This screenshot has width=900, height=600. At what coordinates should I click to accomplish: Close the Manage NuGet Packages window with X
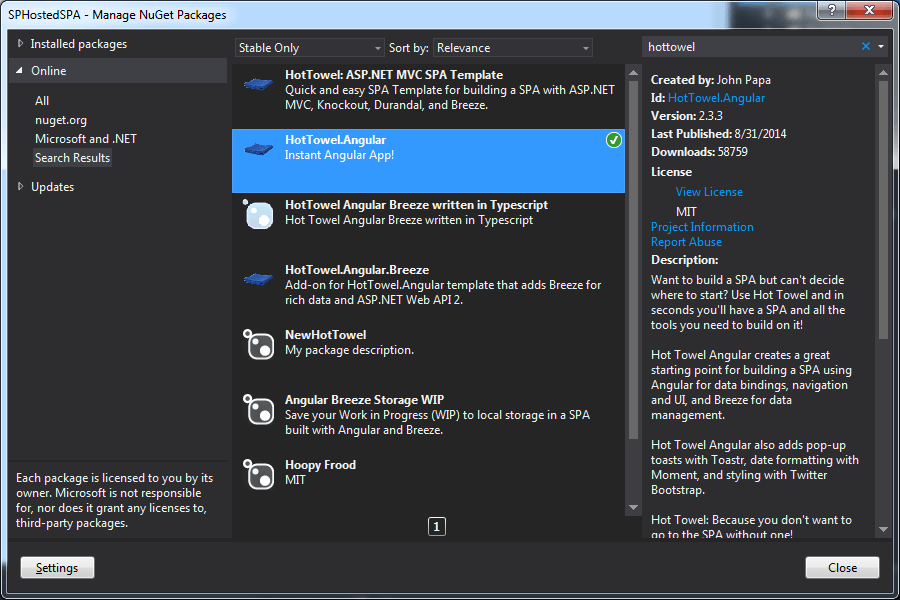869,10
